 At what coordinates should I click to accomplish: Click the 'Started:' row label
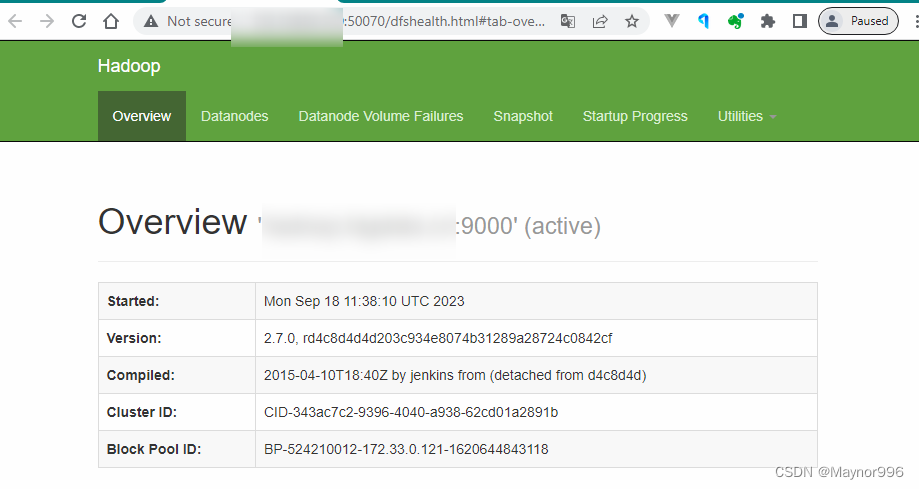(x=133, y=301)
